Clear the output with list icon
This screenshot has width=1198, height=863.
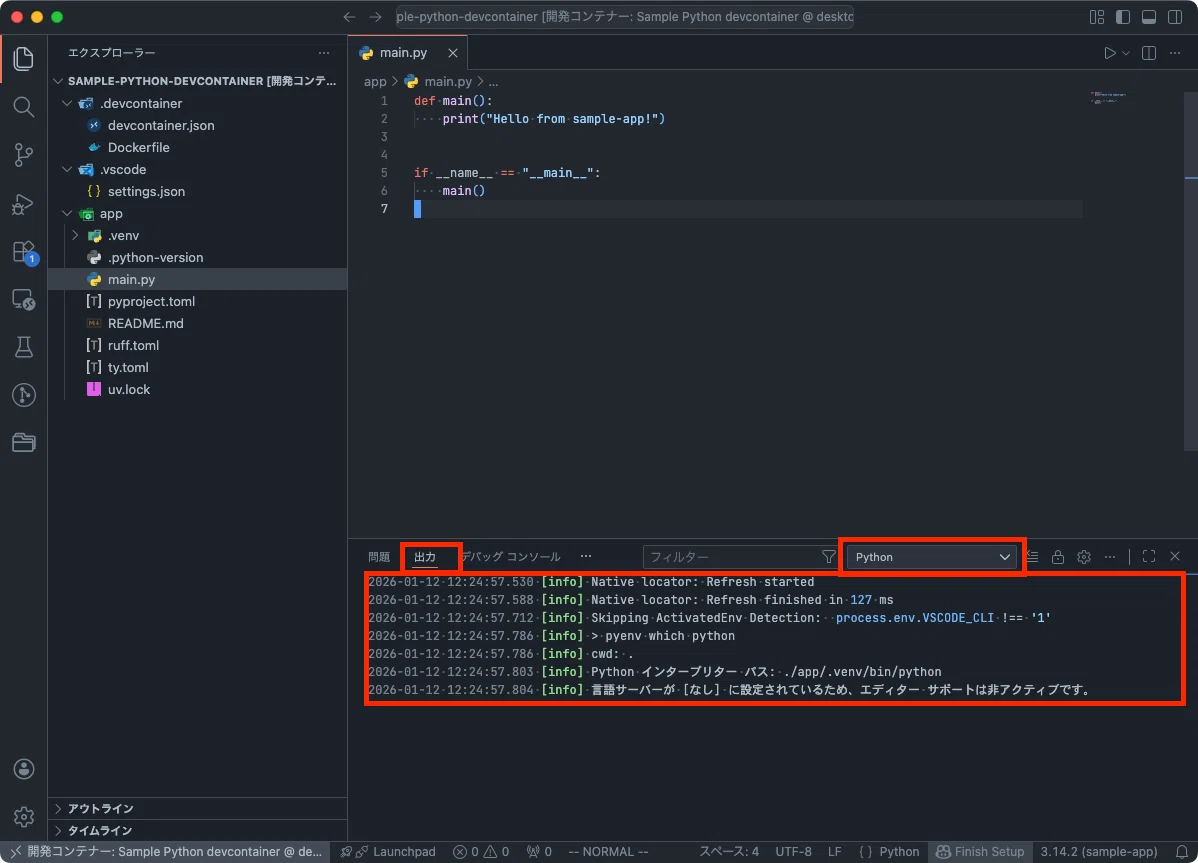click(x=1032, y=557)
